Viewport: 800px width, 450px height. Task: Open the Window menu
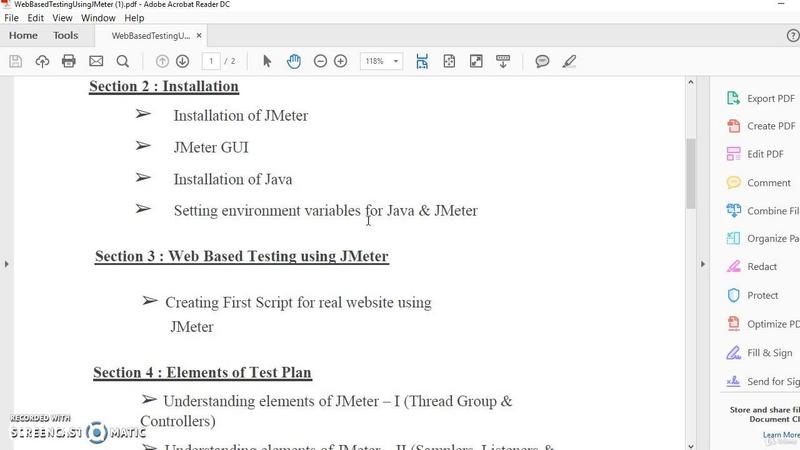pyautogui.click(x=98, y=18)
